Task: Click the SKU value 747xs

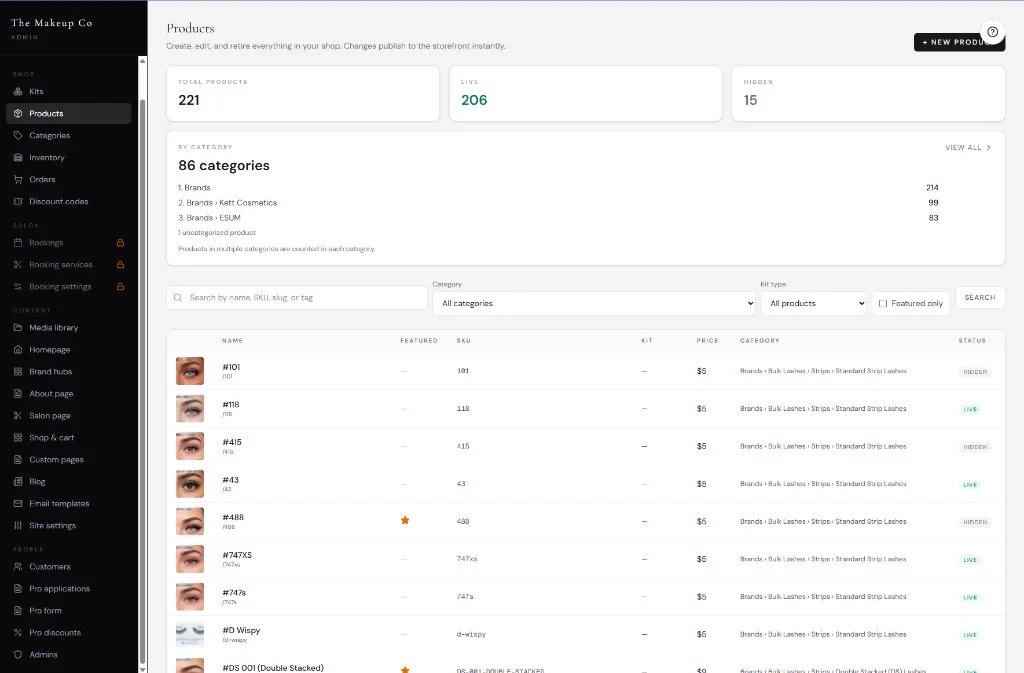Action: [467, 559]
